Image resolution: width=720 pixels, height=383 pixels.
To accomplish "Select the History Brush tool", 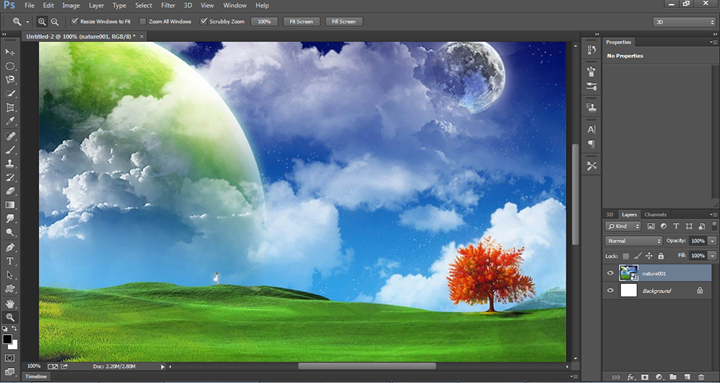I will 10,178.
